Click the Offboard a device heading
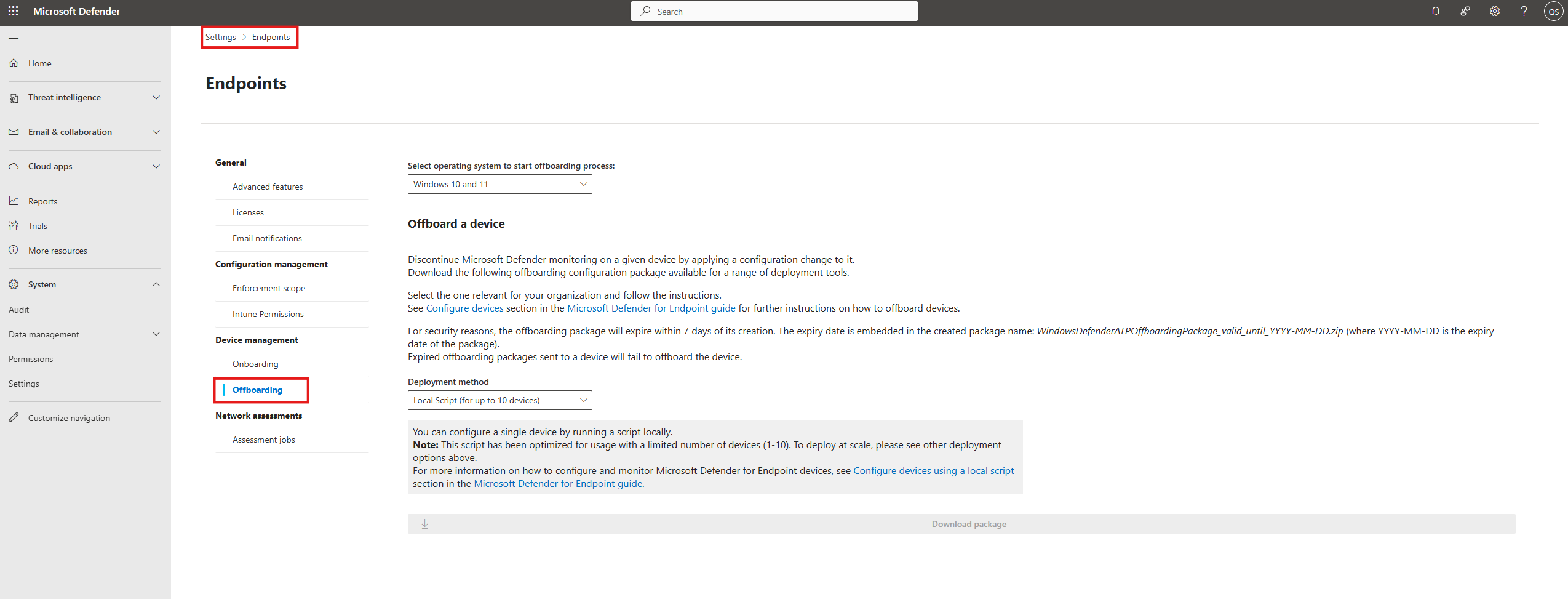1568x599 pixels. click(456, 224)
